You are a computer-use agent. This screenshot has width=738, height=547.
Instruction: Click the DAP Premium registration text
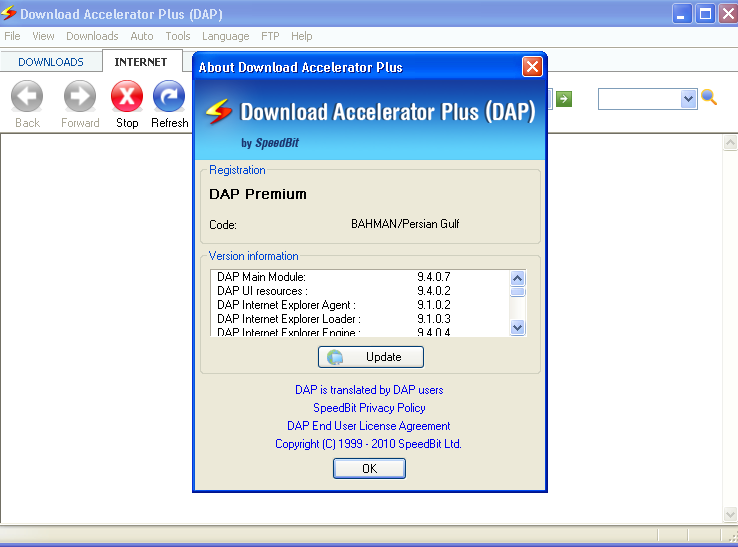tap(257, 194)
